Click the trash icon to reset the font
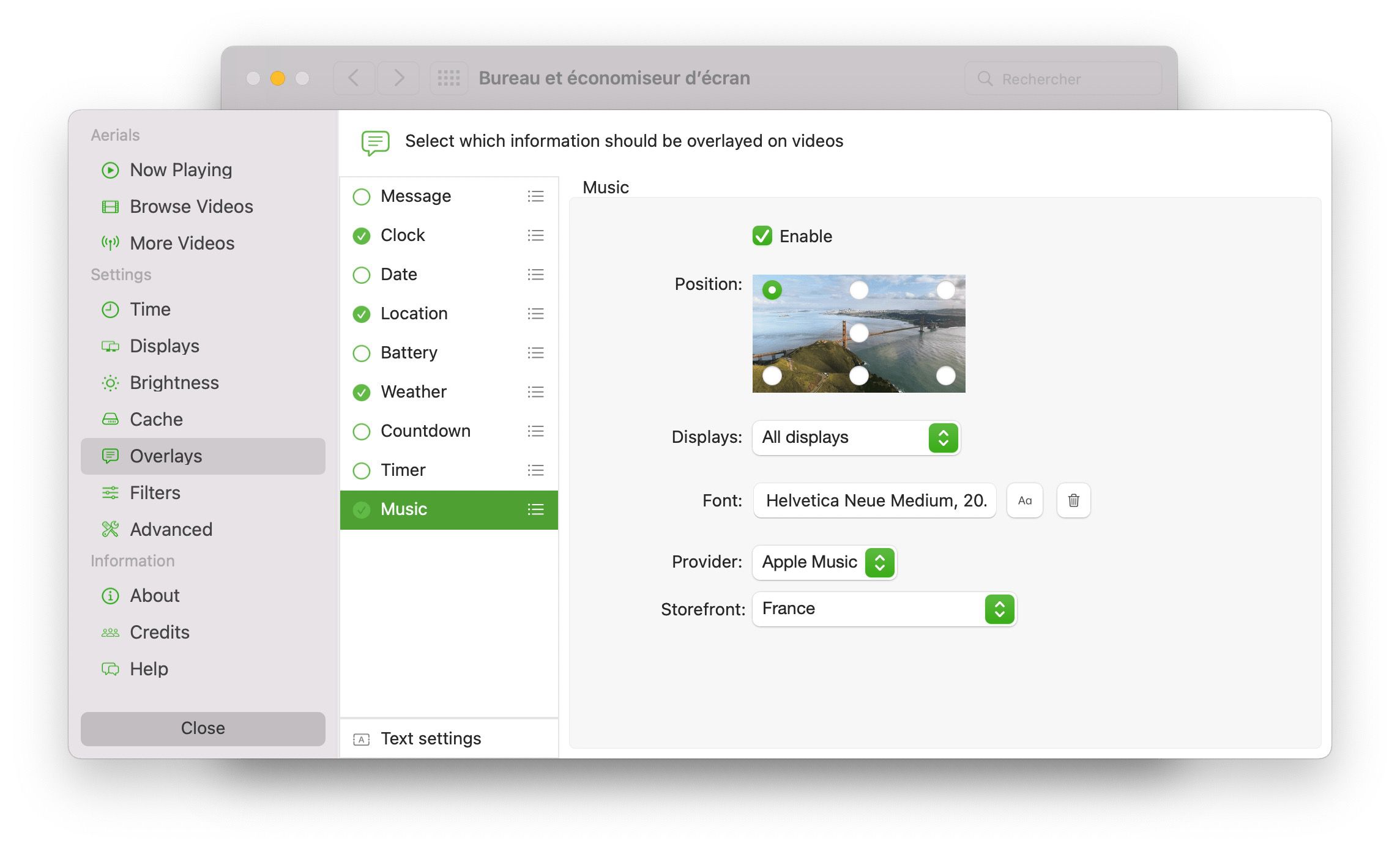This screenshot has width=1400, height=849. 1073,500
